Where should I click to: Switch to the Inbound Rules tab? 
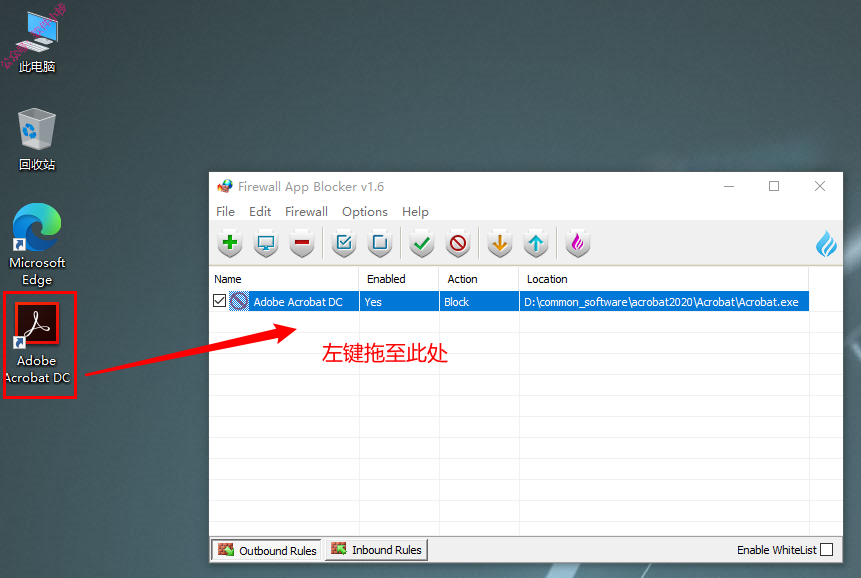point(377,549)
